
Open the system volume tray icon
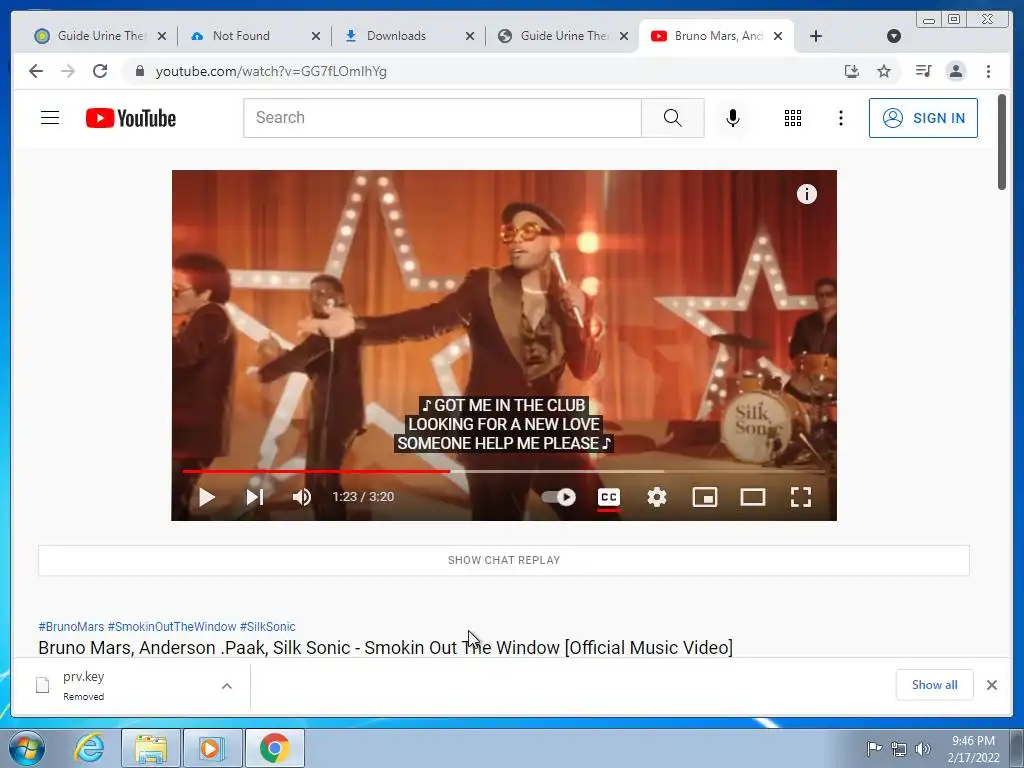tap(923, 748)
